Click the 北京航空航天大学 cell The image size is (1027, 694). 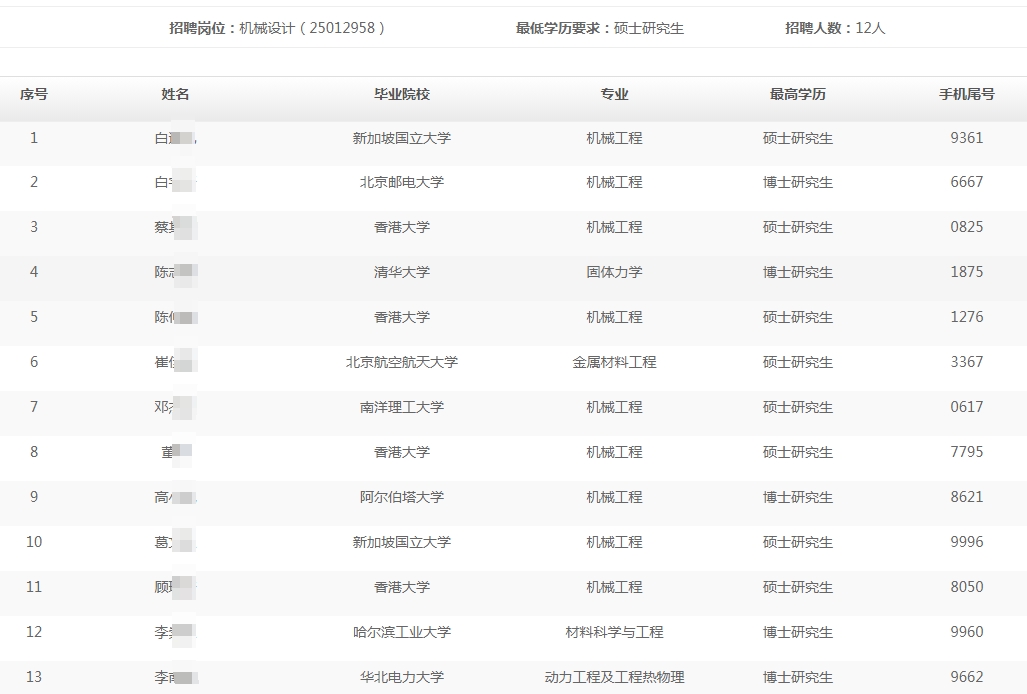pyautogui.click(x=402, y=362)
